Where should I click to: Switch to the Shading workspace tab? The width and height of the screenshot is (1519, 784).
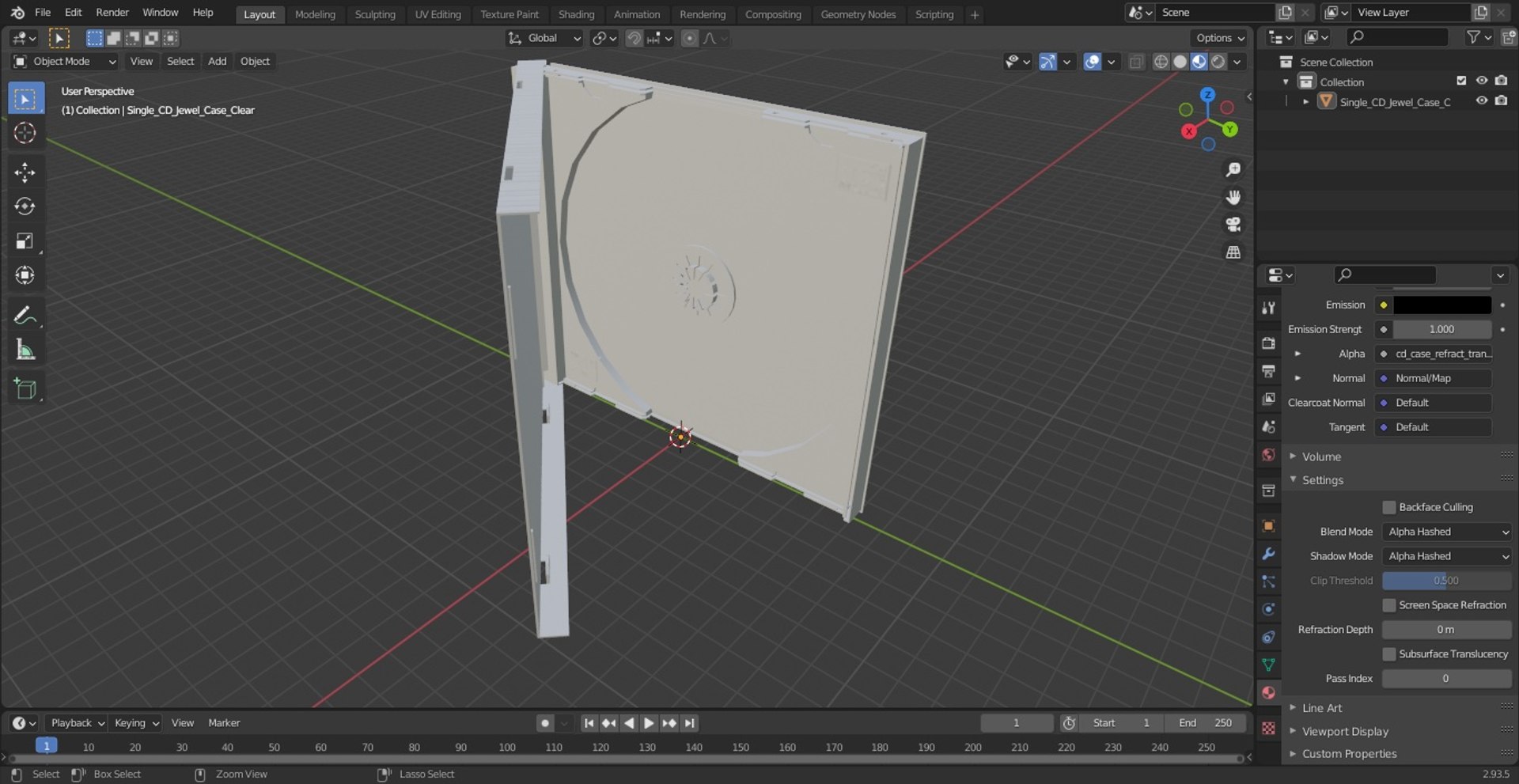tap(576, 14)
